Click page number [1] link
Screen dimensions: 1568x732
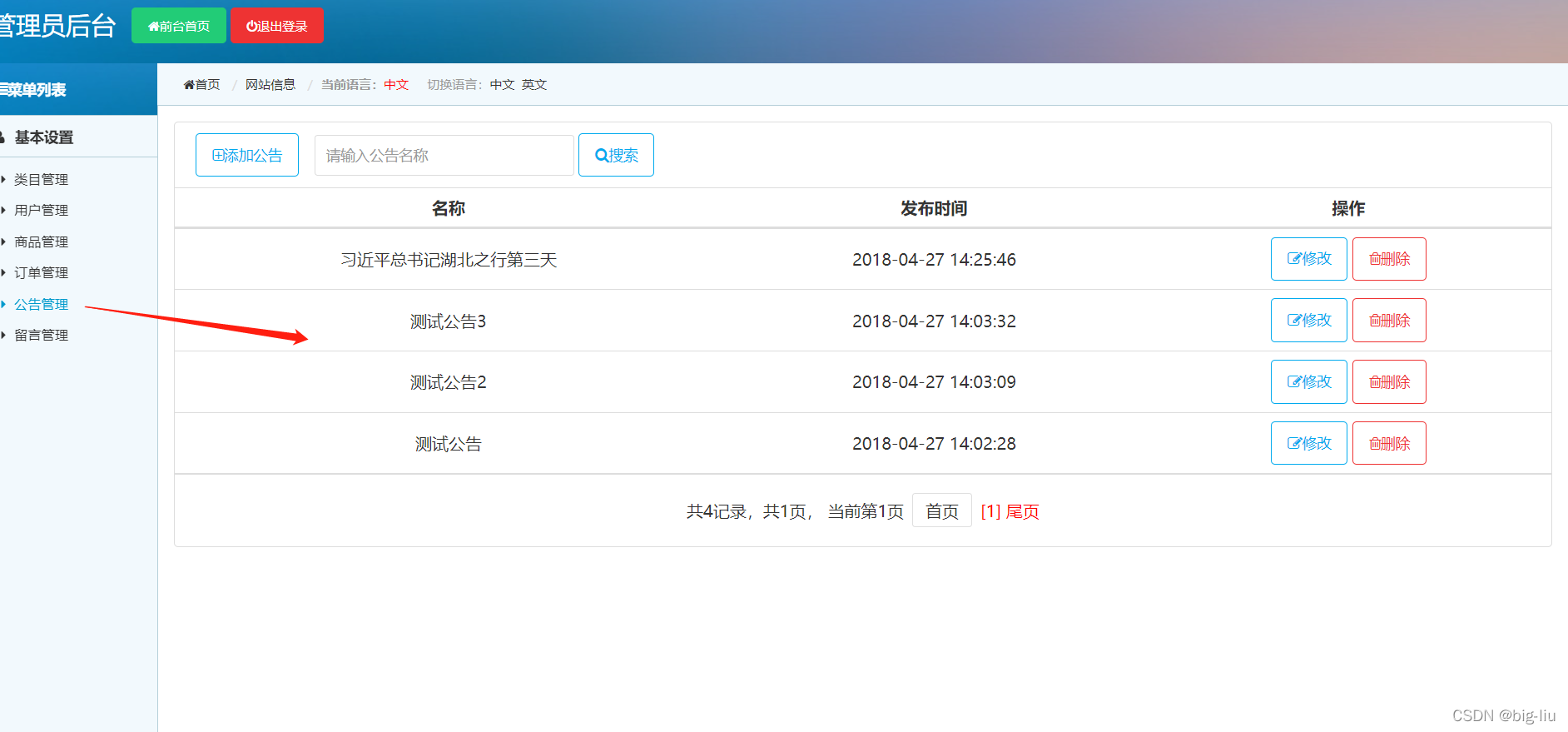[x=990, y=511]
